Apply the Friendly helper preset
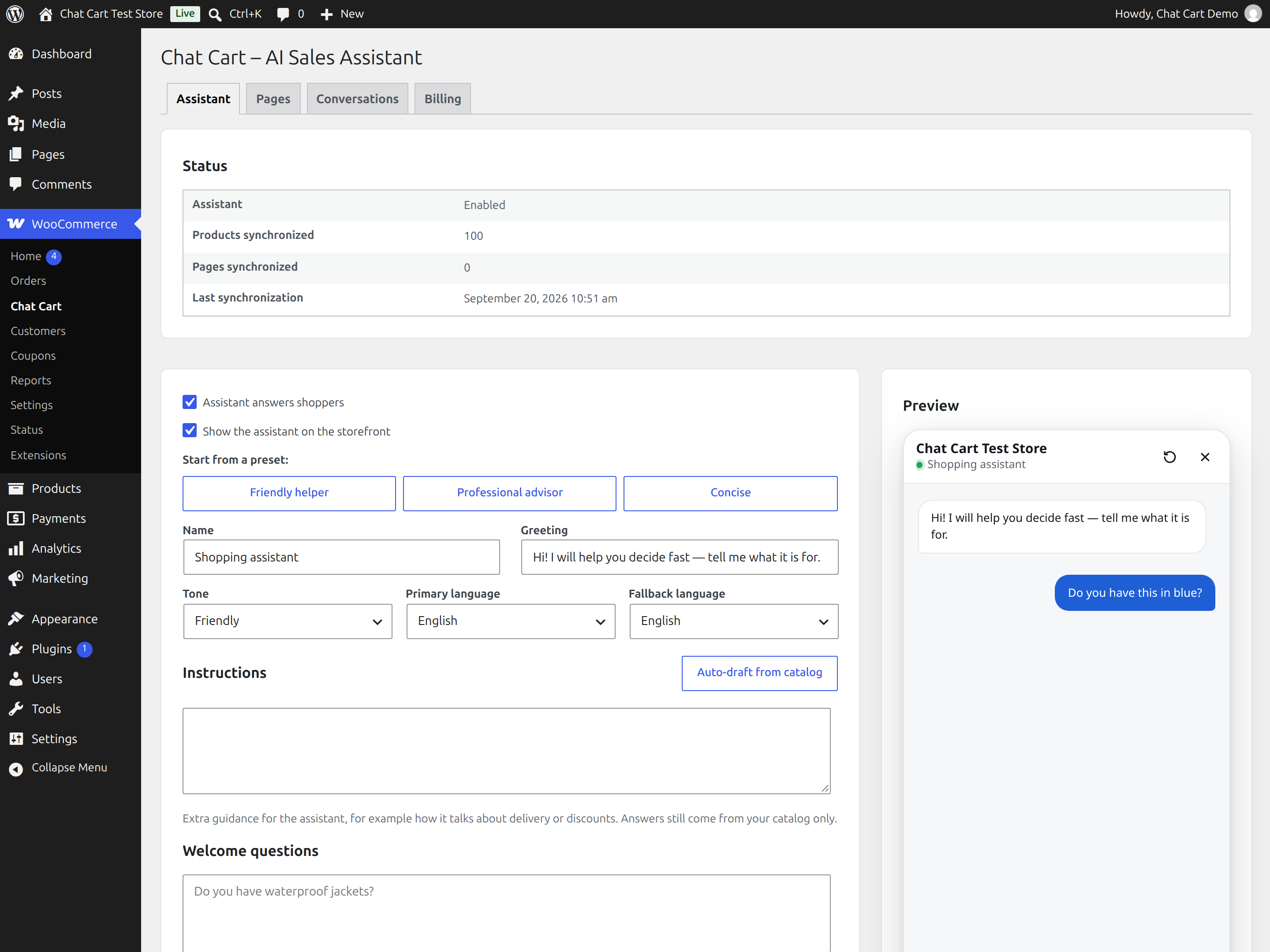The height and width of the screenshot is (952, 1270). pyautogui.click(x=289, y=493)
